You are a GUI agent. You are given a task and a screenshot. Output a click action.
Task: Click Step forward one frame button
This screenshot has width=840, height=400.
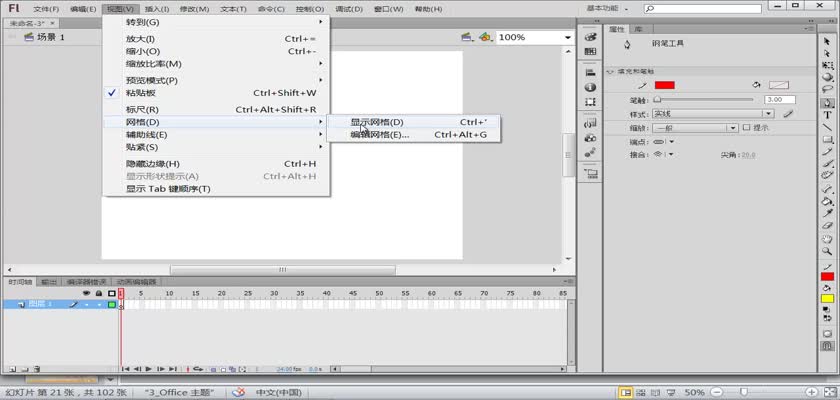(x=161, y=369)
